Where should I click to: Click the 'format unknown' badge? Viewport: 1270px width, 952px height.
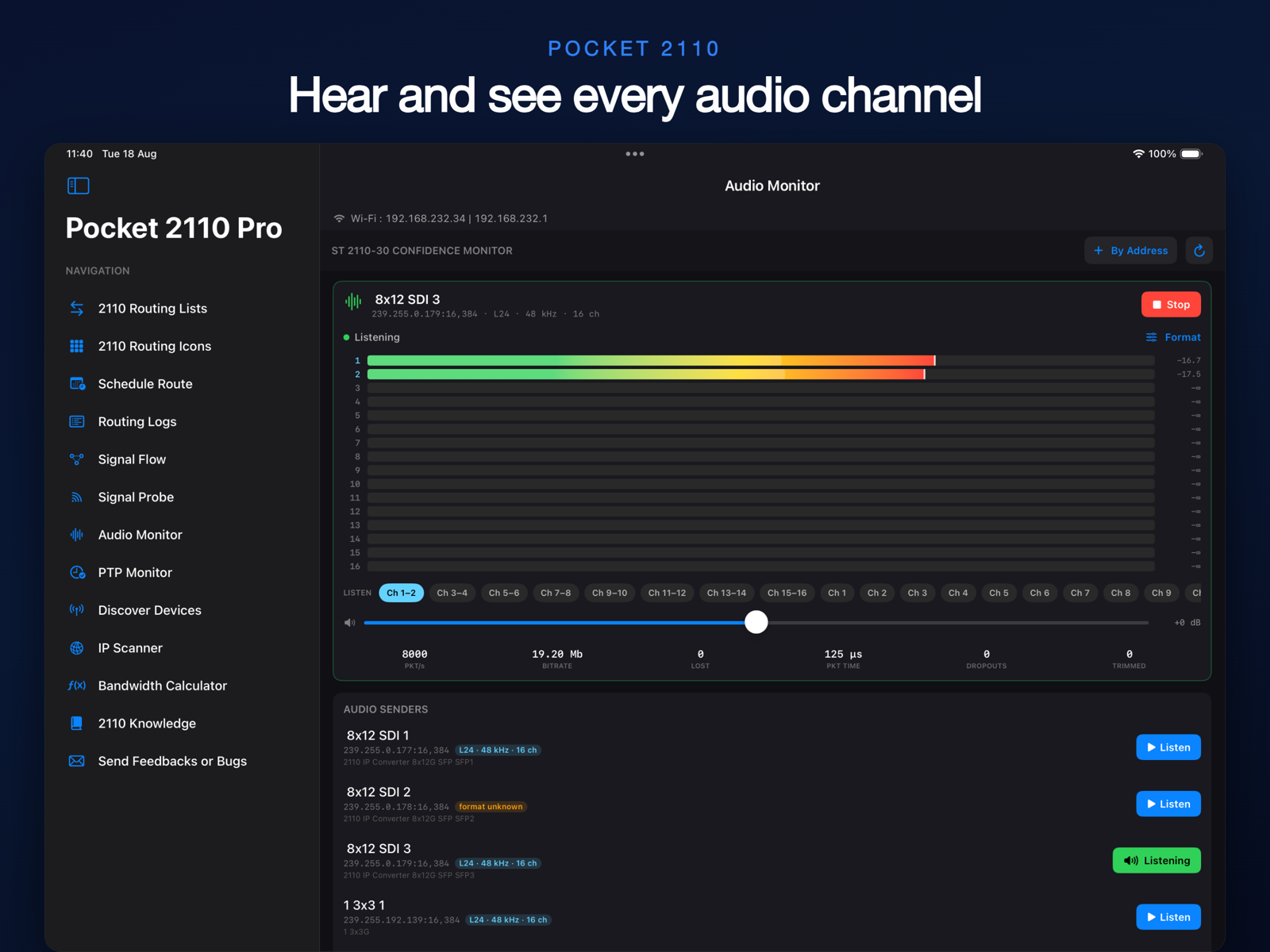(x=491, y=807)
